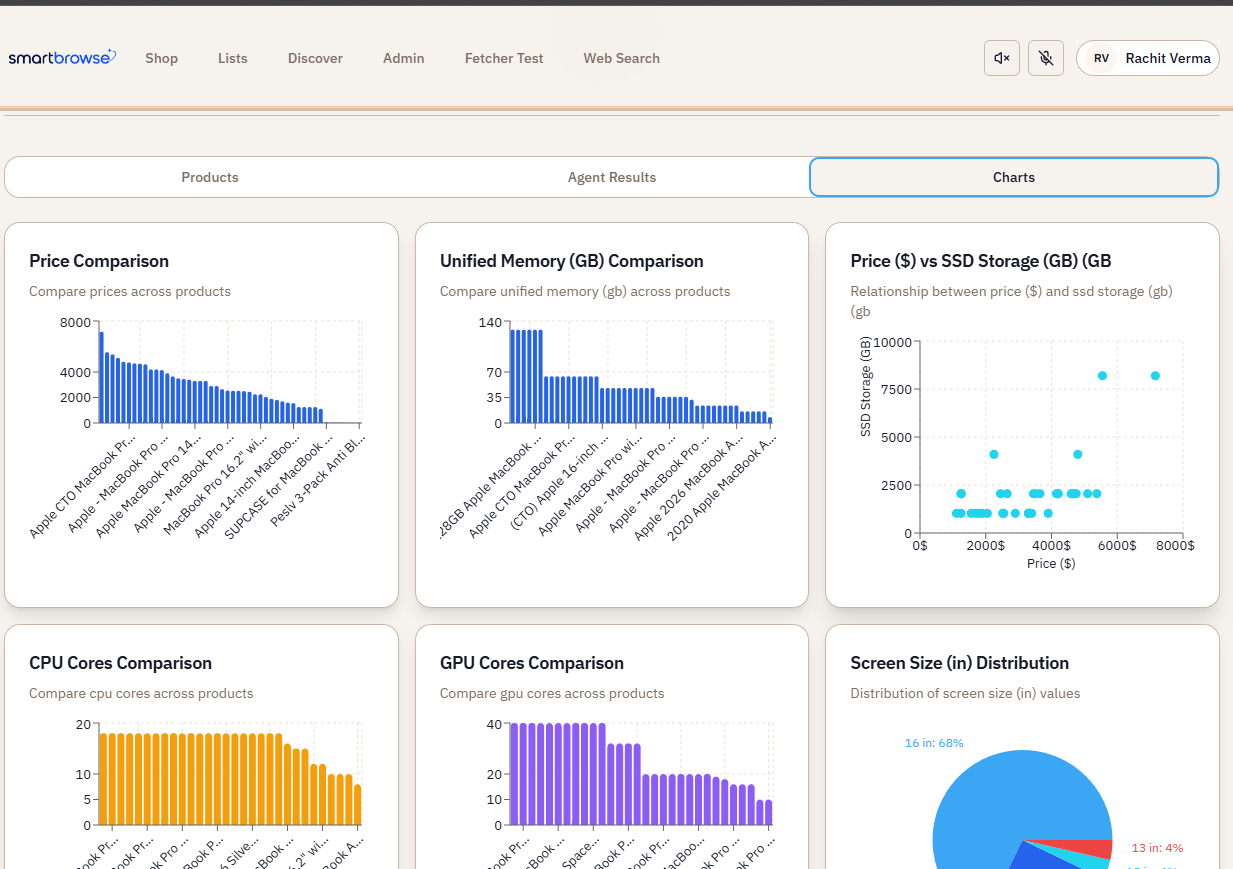Viewport: 1233px width, 869px height.
Task: Click the "SSD Storage (GB)" y-axis label
Action: (866, 387)
